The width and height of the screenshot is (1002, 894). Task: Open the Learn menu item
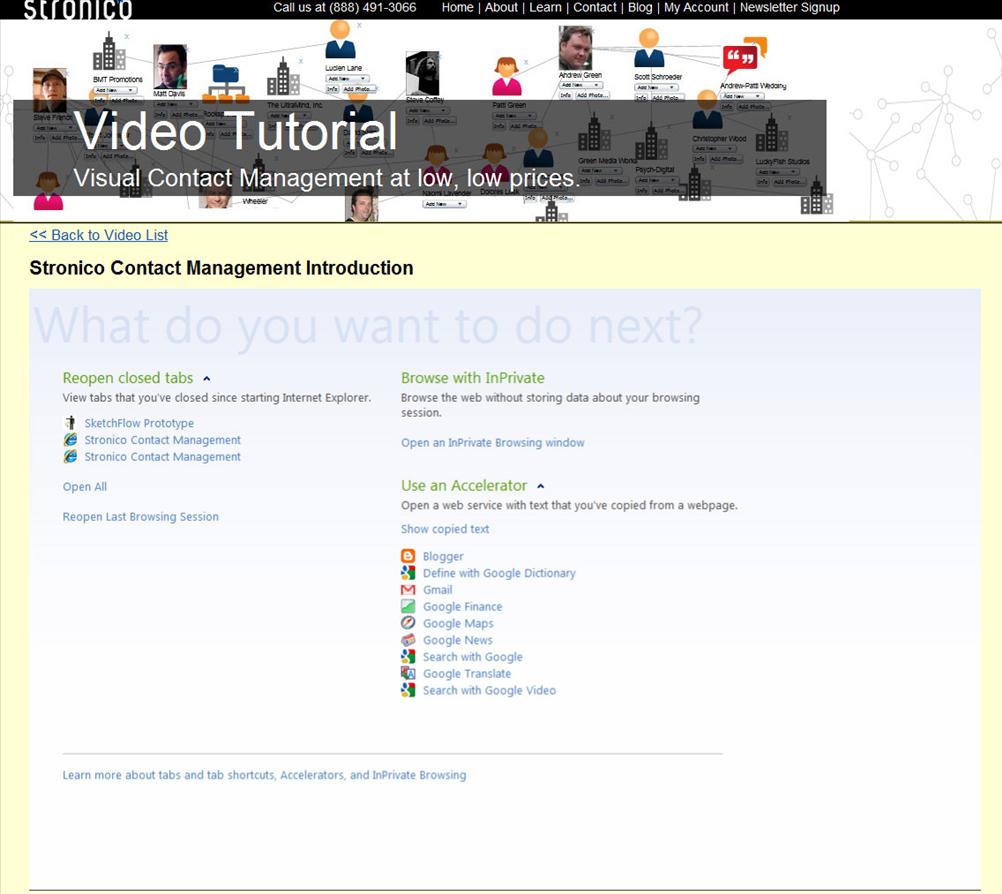[x=545, y=8]
